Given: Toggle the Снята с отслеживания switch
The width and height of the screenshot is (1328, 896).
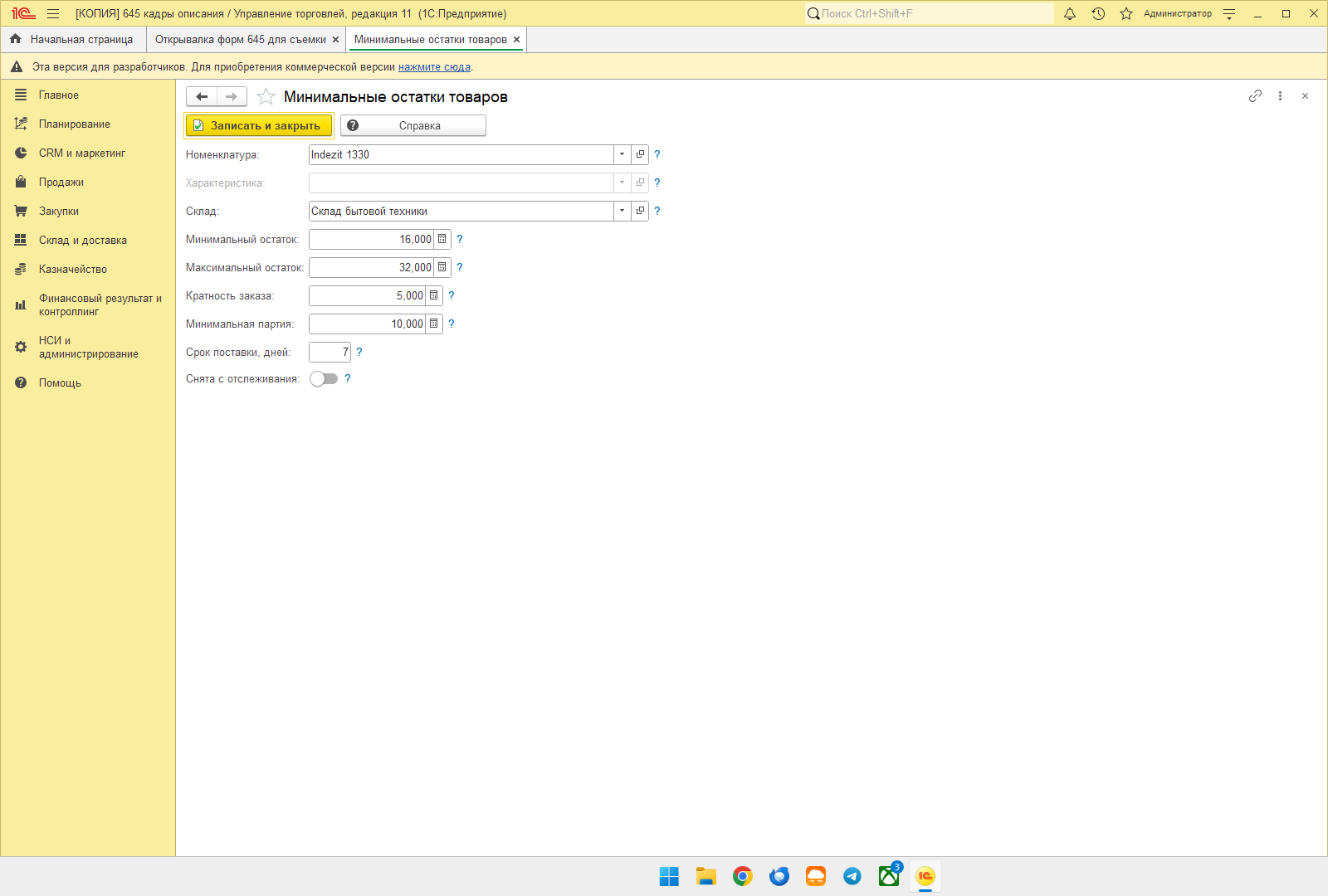Looking at the screenshot, I should 324,378.
